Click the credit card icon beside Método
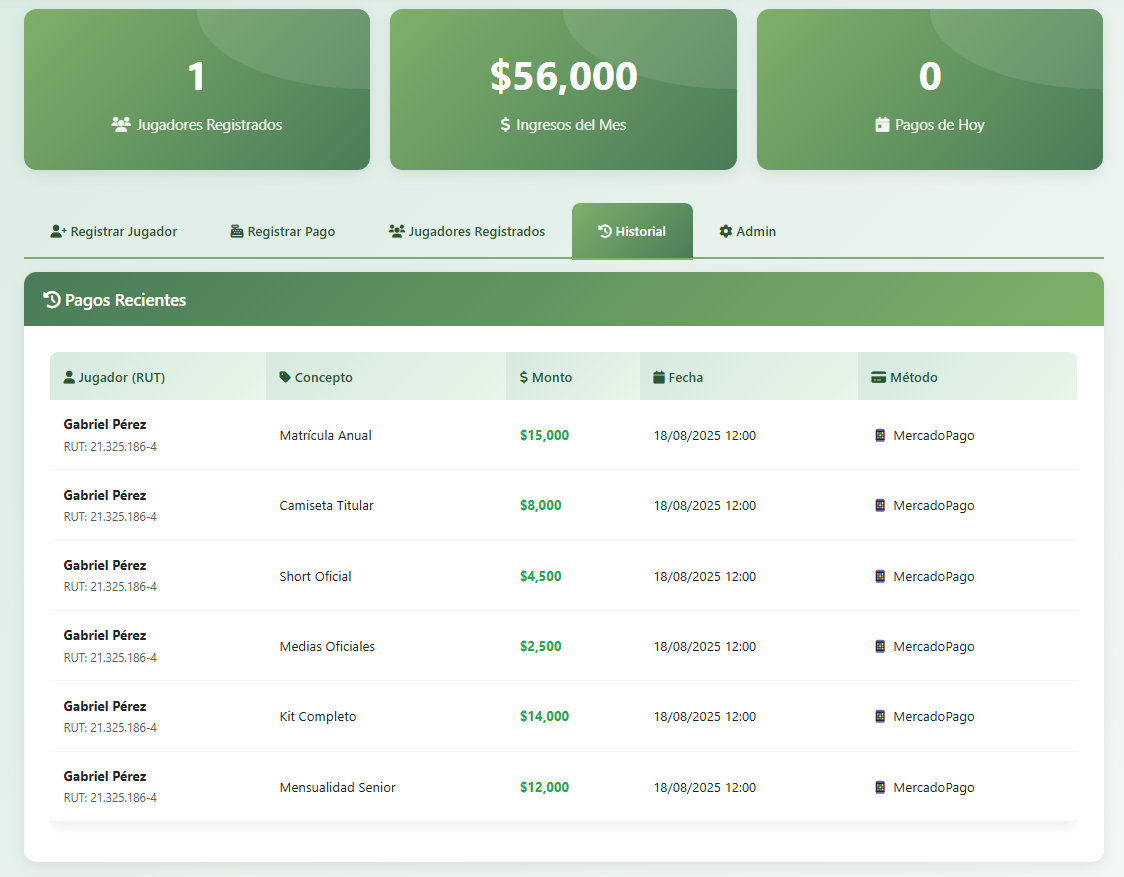1124x877 pixels. [x=878, y=377]
